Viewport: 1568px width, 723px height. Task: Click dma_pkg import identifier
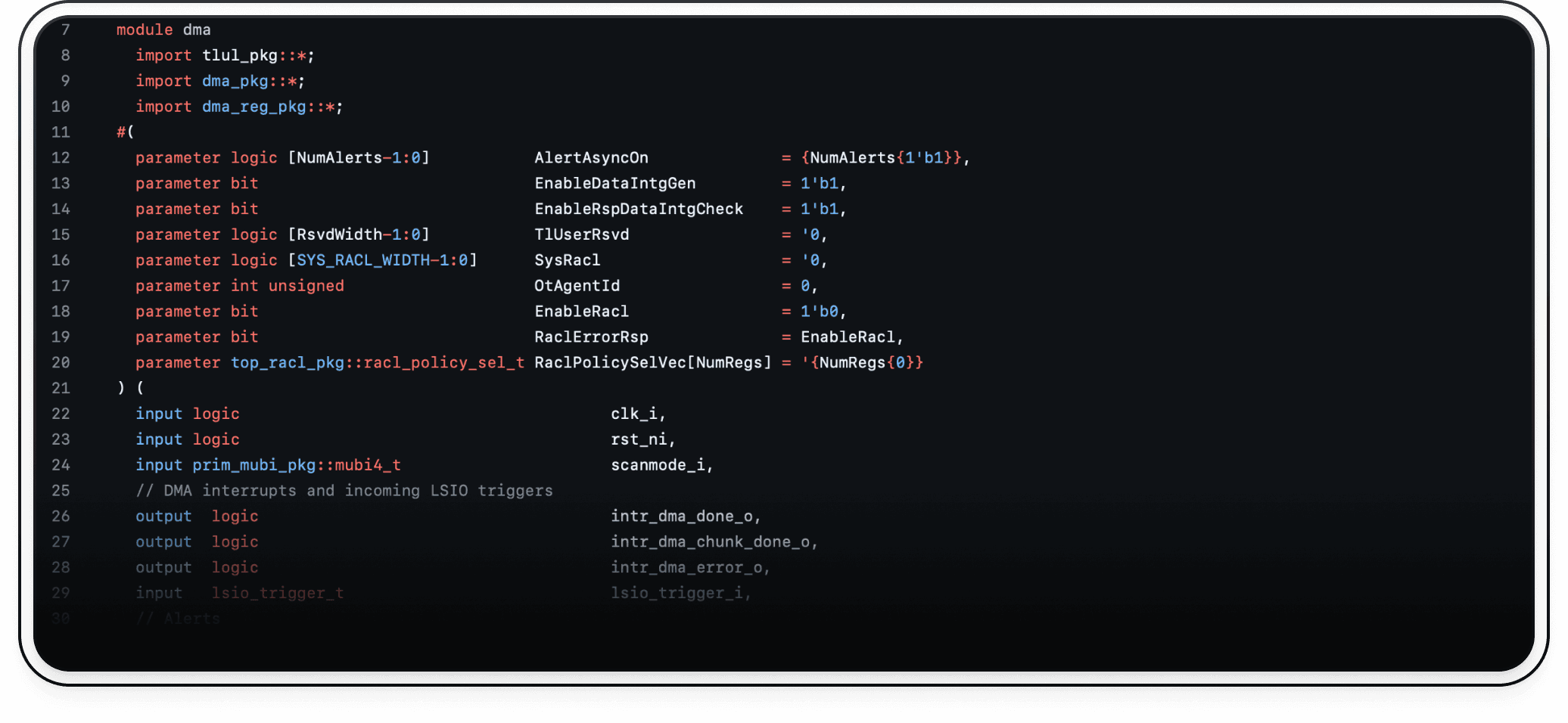[x=235, y=81]
